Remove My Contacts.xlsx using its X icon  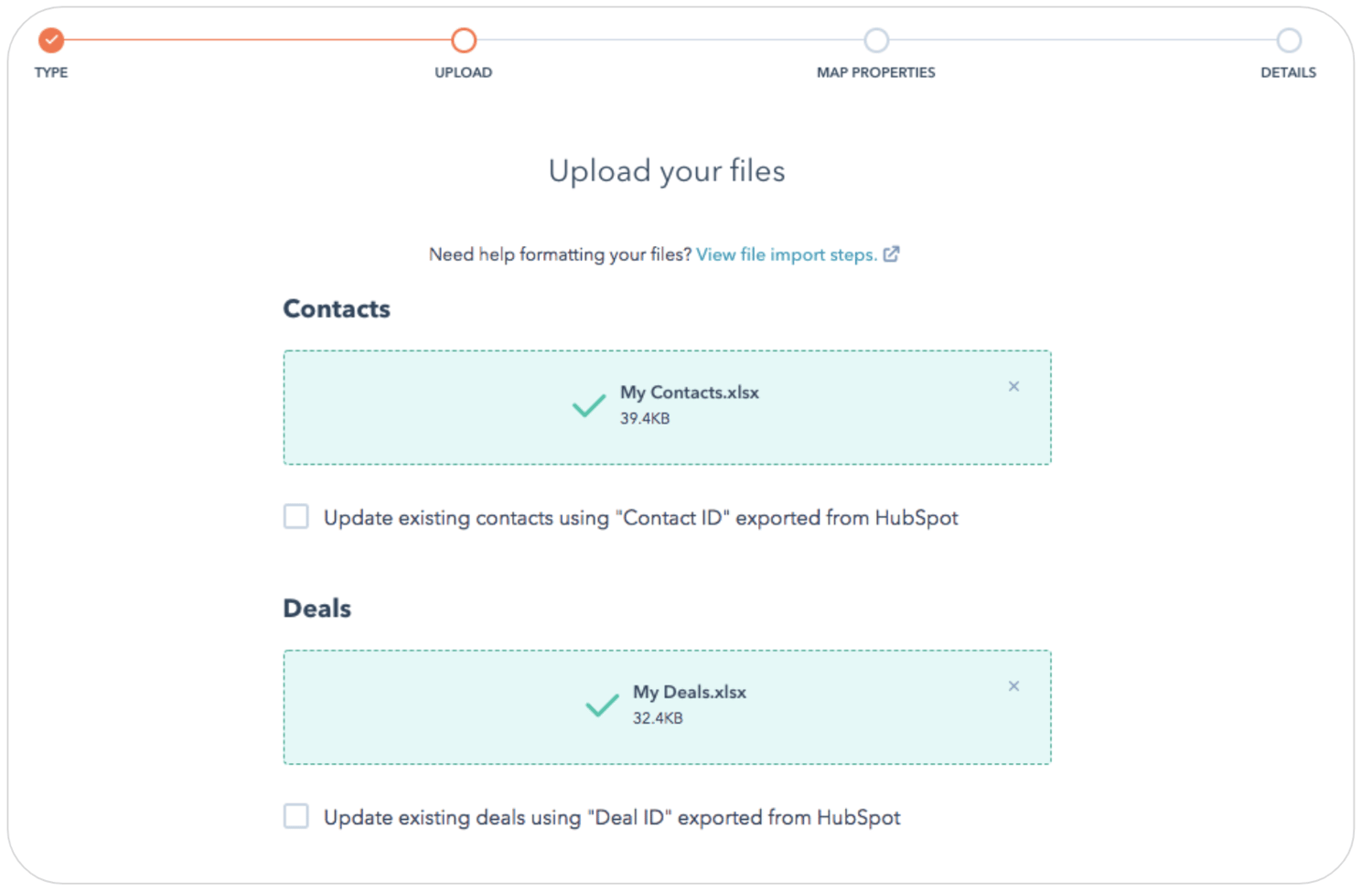1013,386
